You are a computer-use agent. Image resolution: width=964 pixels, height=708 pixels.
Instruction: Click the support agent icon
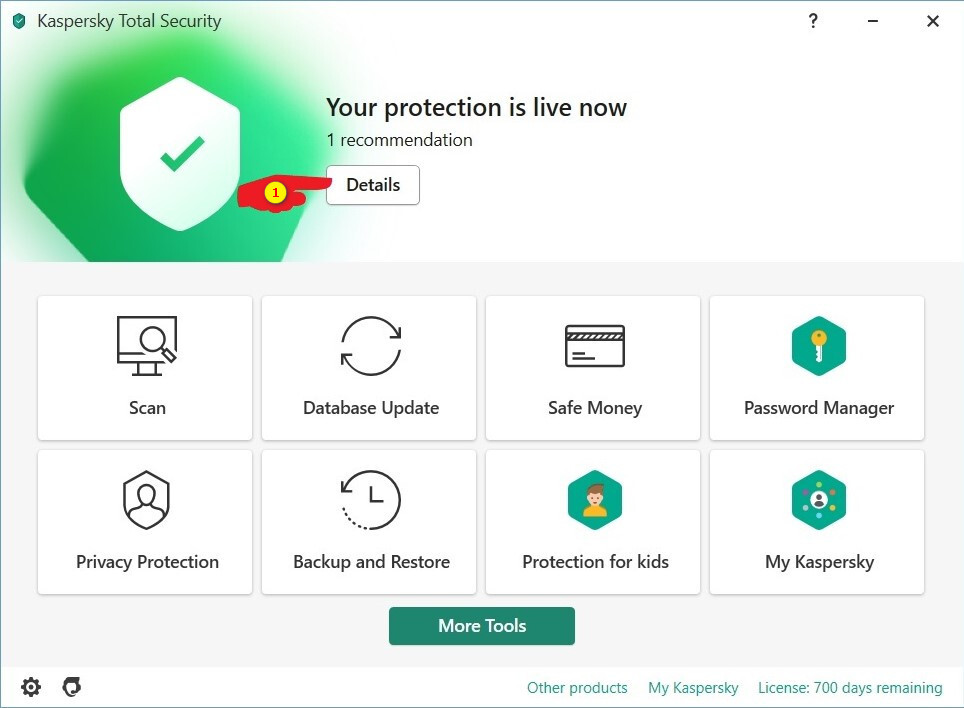[x=71, y=687]
